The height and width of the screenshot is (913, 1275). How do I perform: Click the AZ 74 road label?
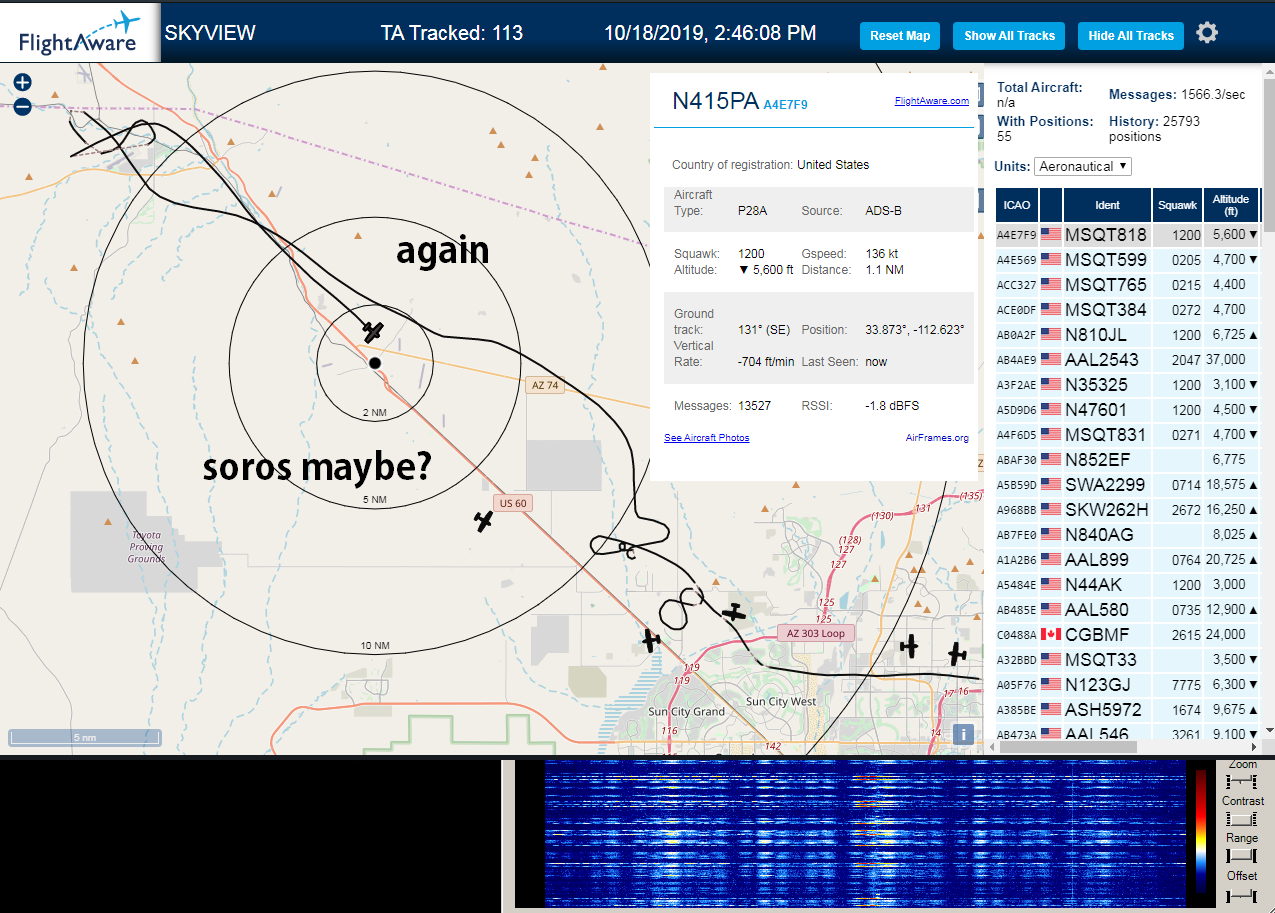[545, 385]
